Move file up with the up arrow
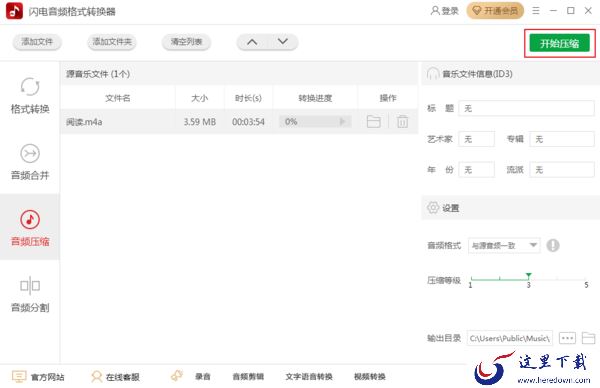Viewport: 600px width, 388px height. (x=252, y=42)
